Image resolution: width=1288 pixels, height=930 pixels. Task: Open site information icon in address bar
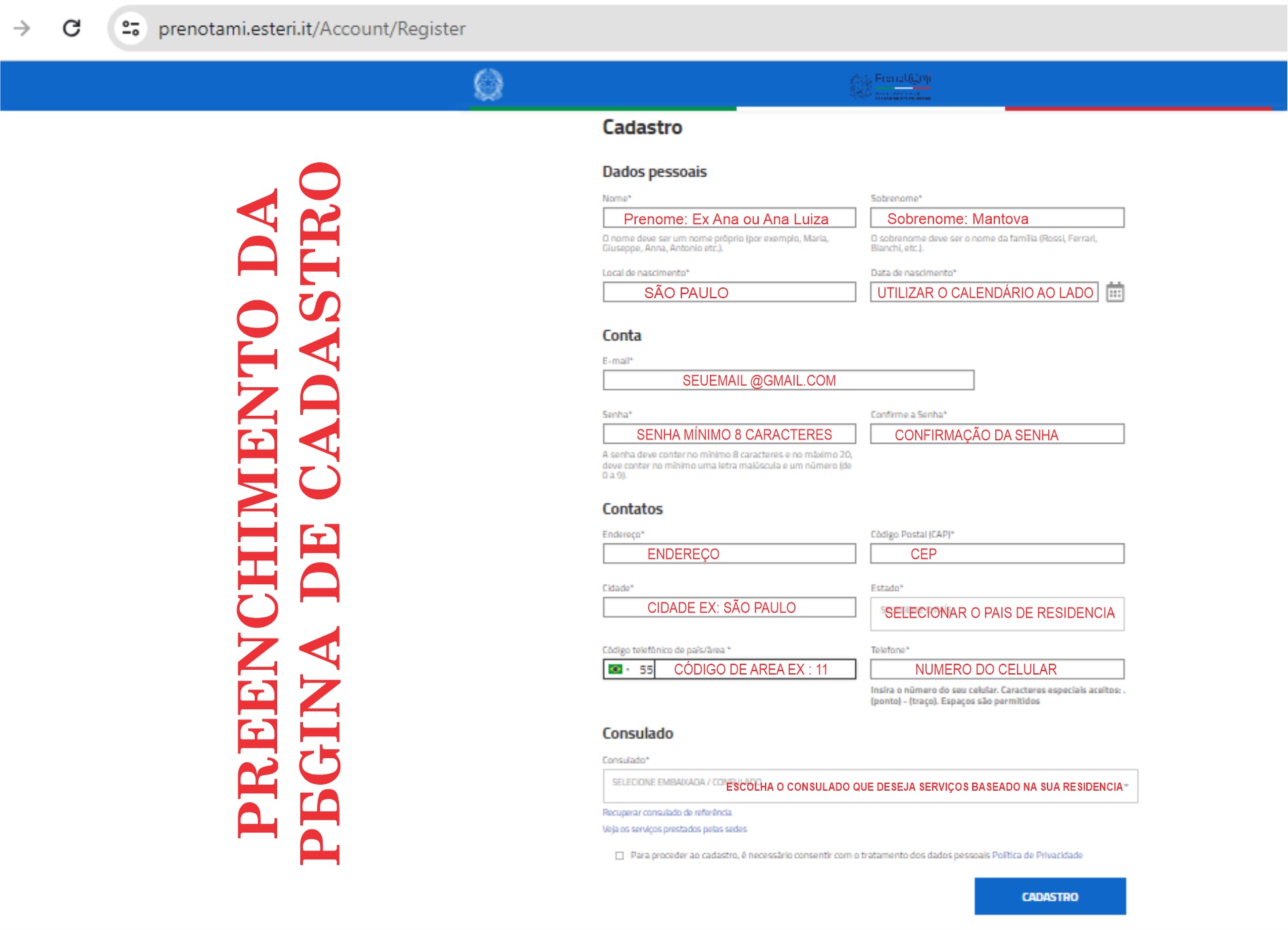click(130, 29)
